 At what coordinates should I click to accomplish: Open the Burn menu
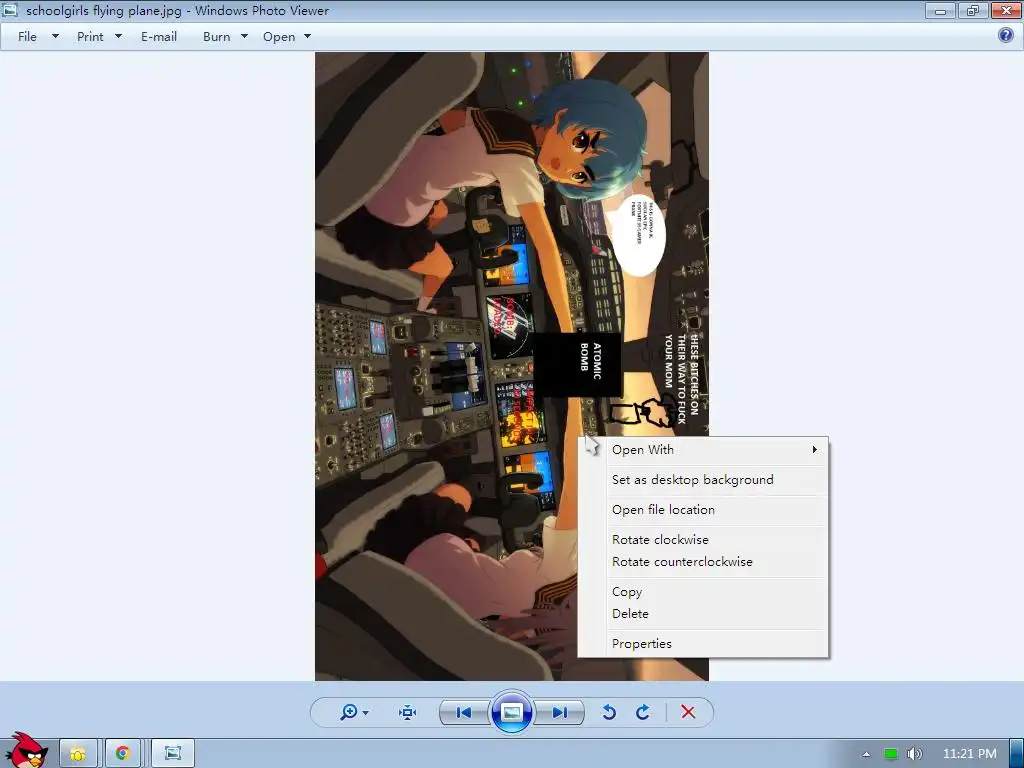click(216, 37)
